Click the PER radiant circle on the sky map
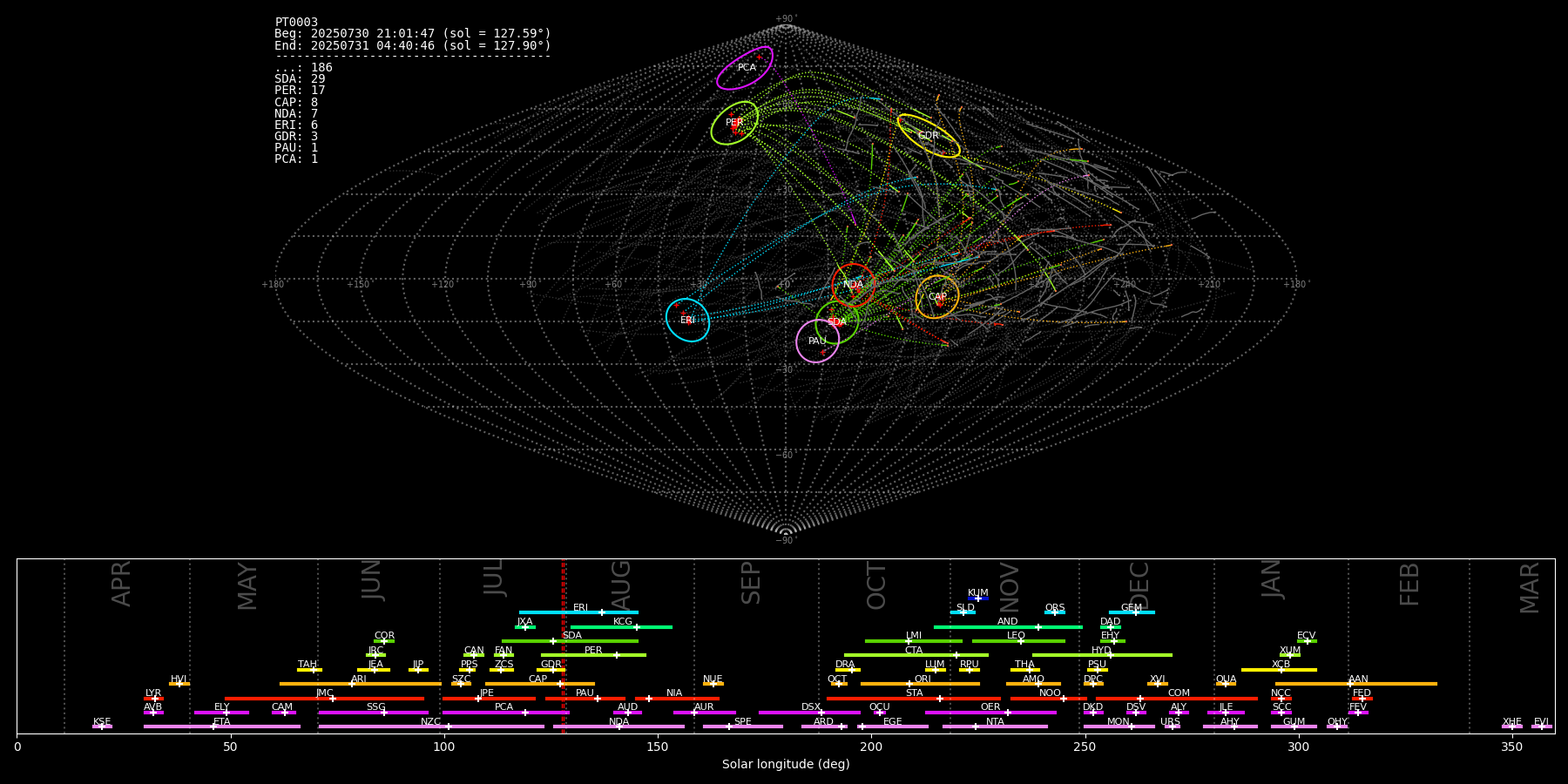The height and width of the screenshot is (784, 1568). pos(734,123)
